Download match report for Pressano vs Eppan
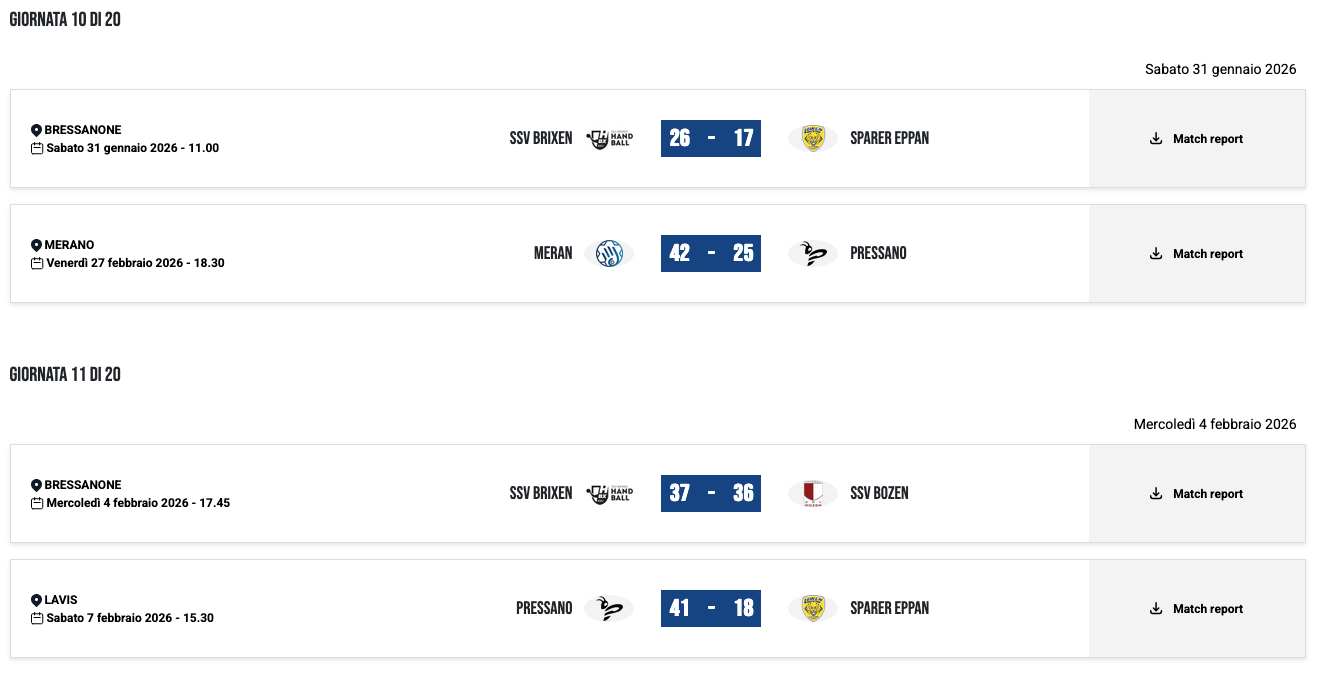 1197,608
